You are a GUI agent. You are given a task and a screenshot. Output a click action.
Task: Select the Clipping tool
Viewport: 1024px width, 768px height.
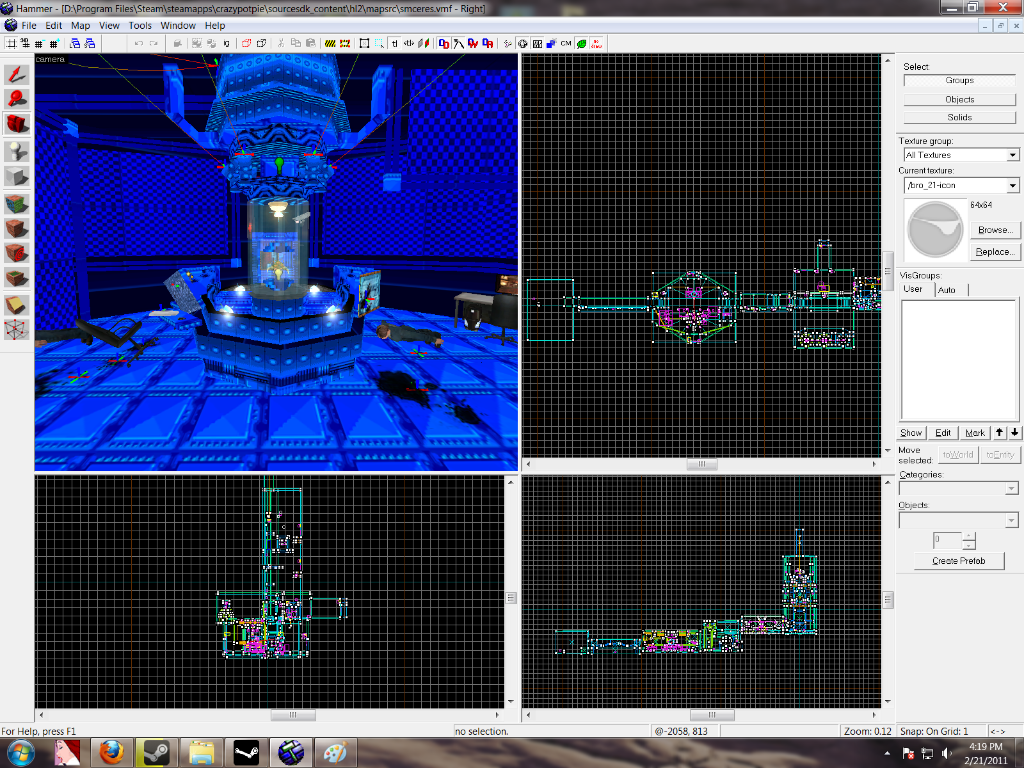[x=16, y=305]
